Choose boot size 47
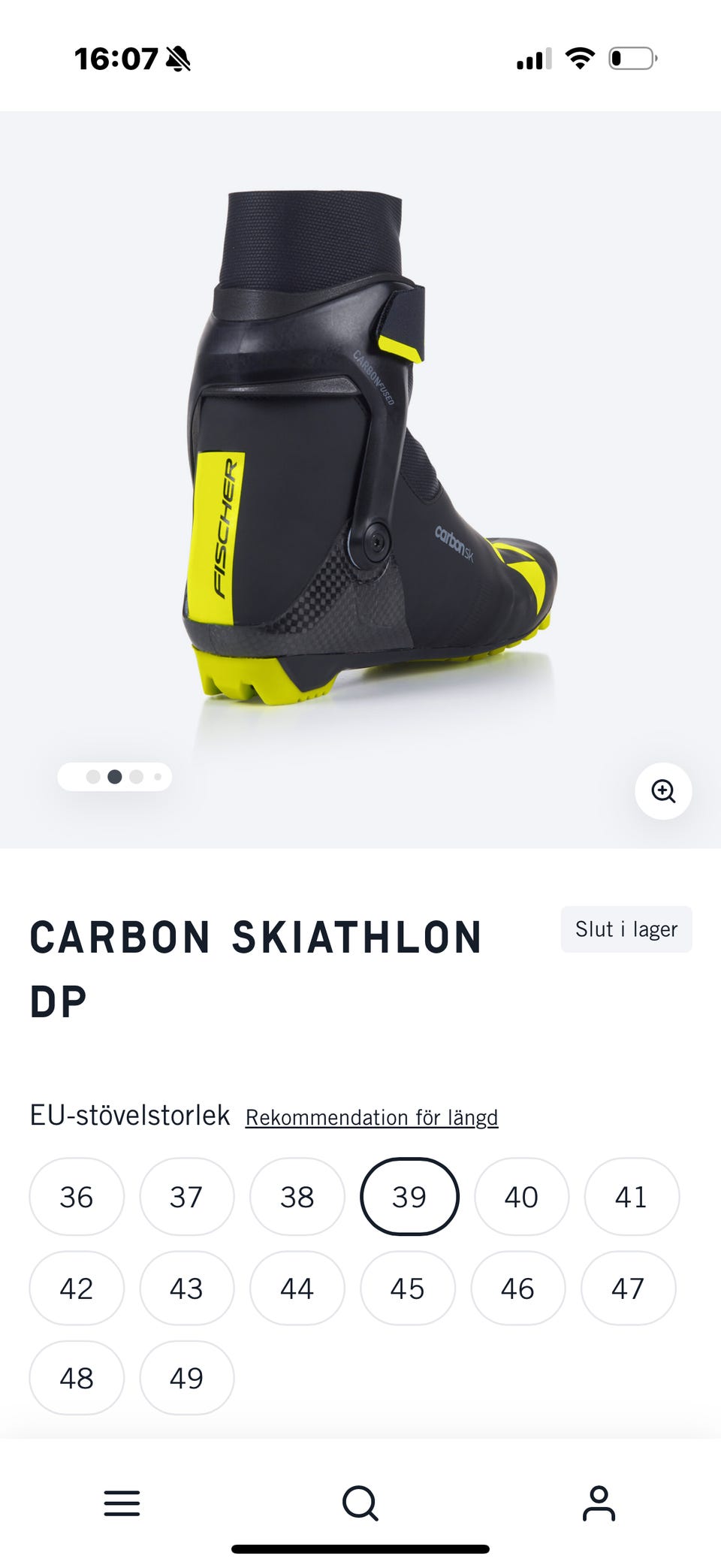Screen dimensions: 721x1568 [629, 1289]
